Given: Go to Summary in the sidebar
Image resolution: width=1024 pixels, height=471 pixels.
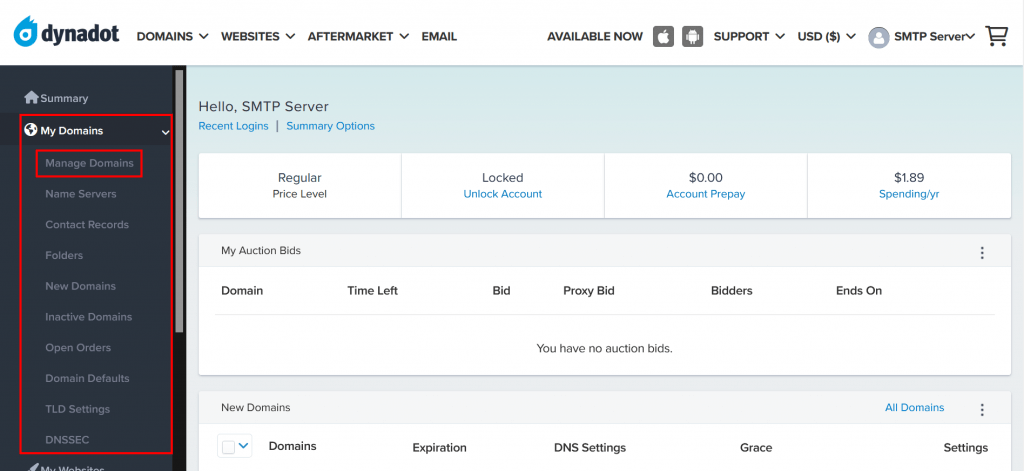Looking at the screenshot, I should point(64,98).
